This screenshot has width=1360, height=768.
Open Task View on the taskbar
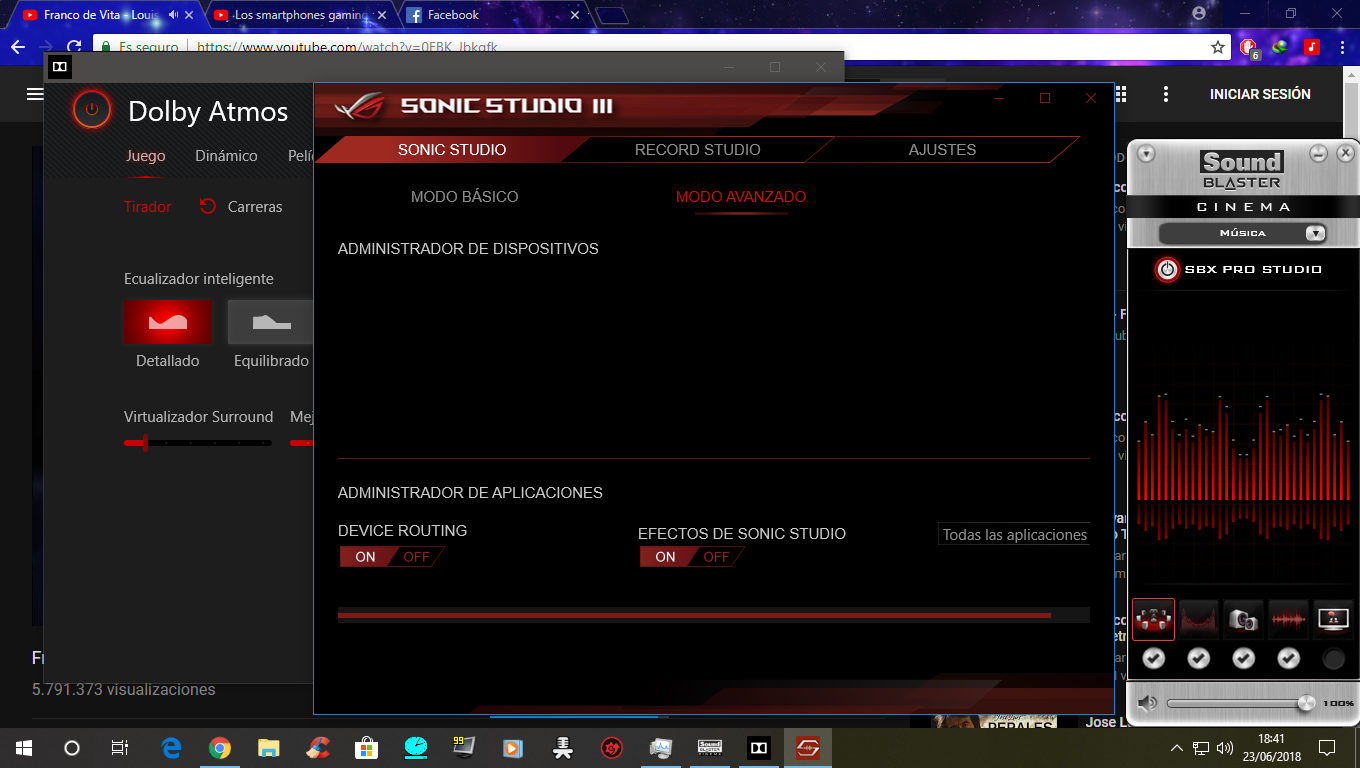point(119,747)
